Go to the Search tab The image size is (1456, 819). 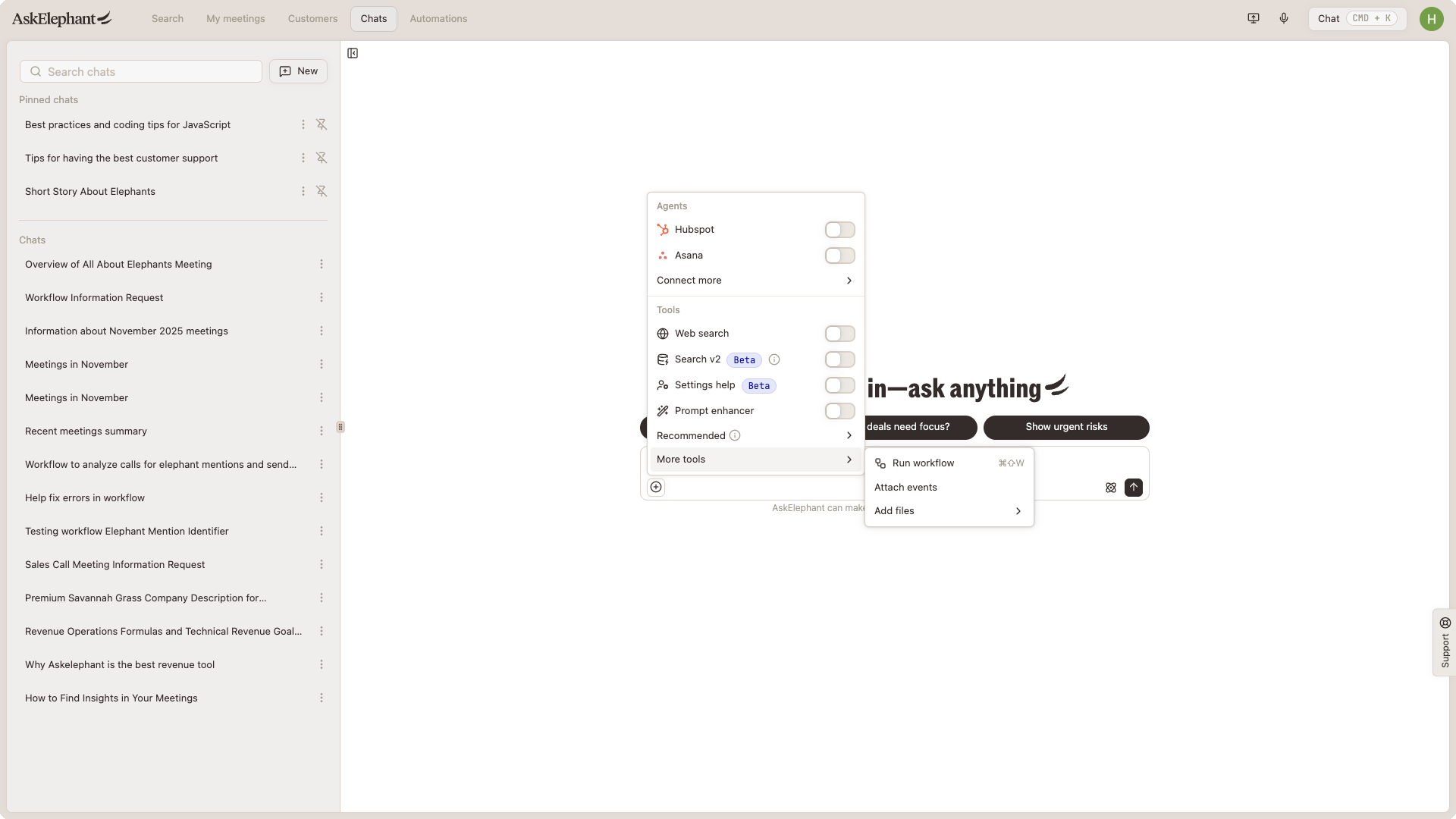[x=168, y=18]
